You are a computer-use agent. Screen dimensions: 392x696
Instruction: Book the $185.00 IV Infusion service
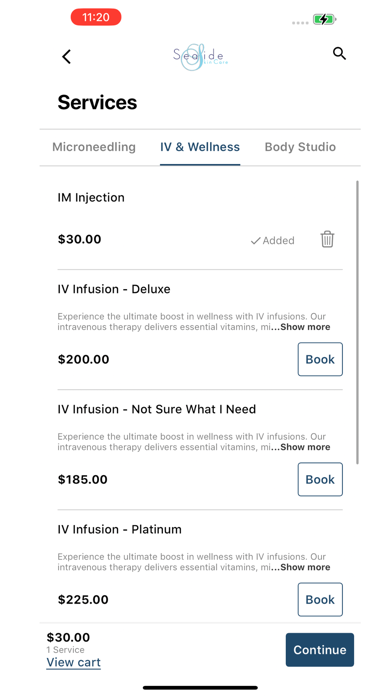click(x=320, y=479)
